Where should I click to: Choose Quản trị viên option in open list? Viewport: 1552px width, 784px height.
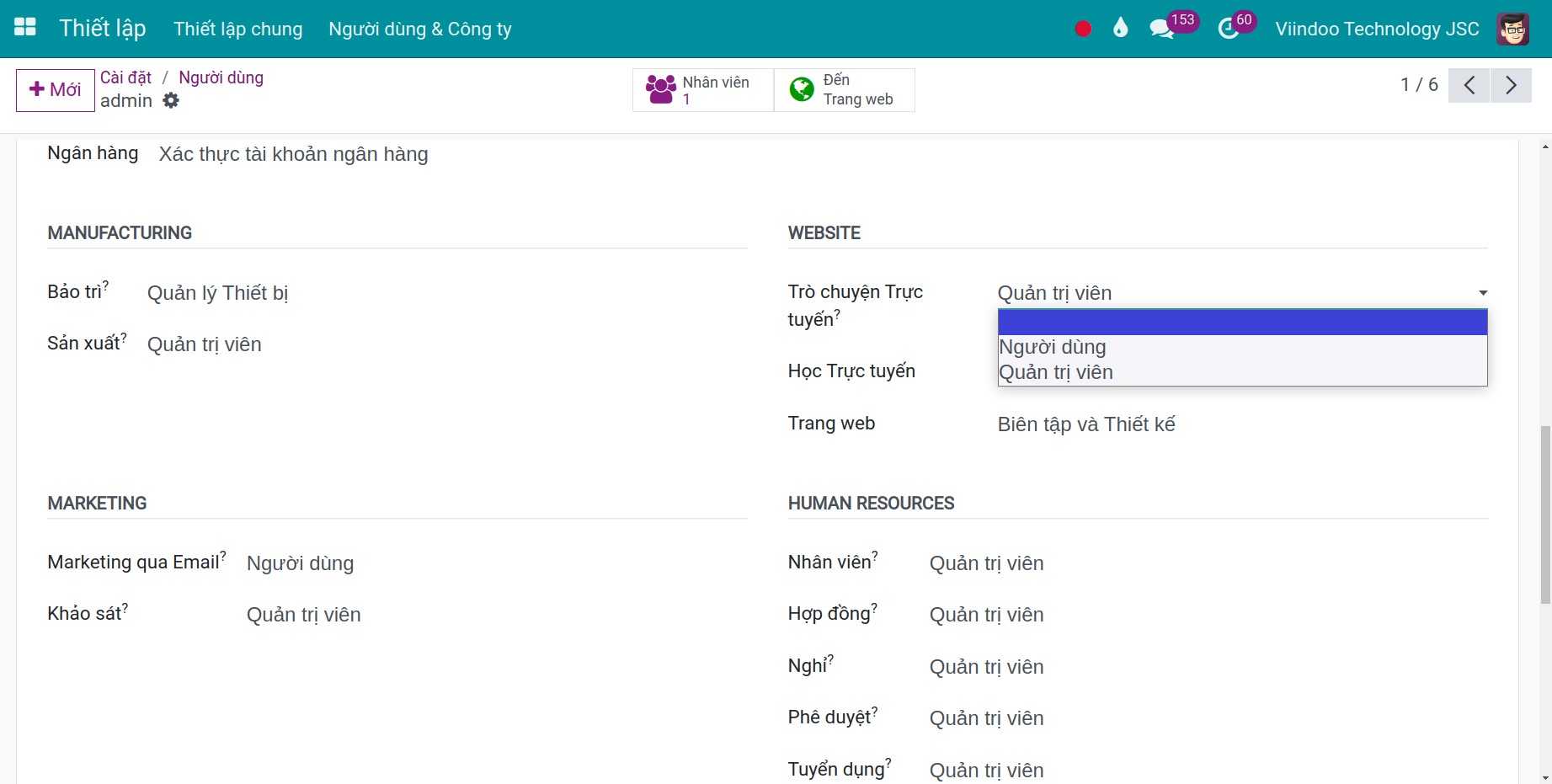tap(1242, 372)
